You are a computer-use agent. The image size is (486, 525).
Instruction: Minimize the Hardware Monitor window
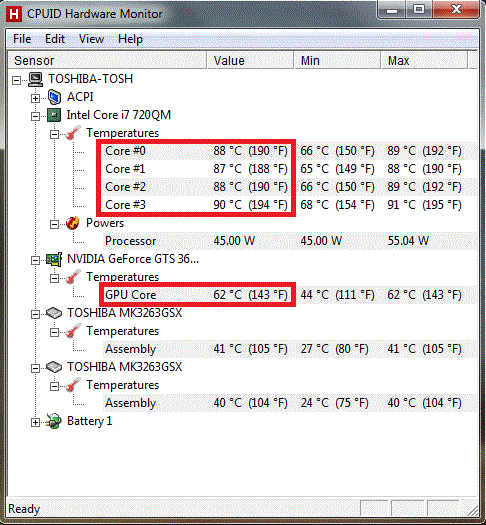392,10
